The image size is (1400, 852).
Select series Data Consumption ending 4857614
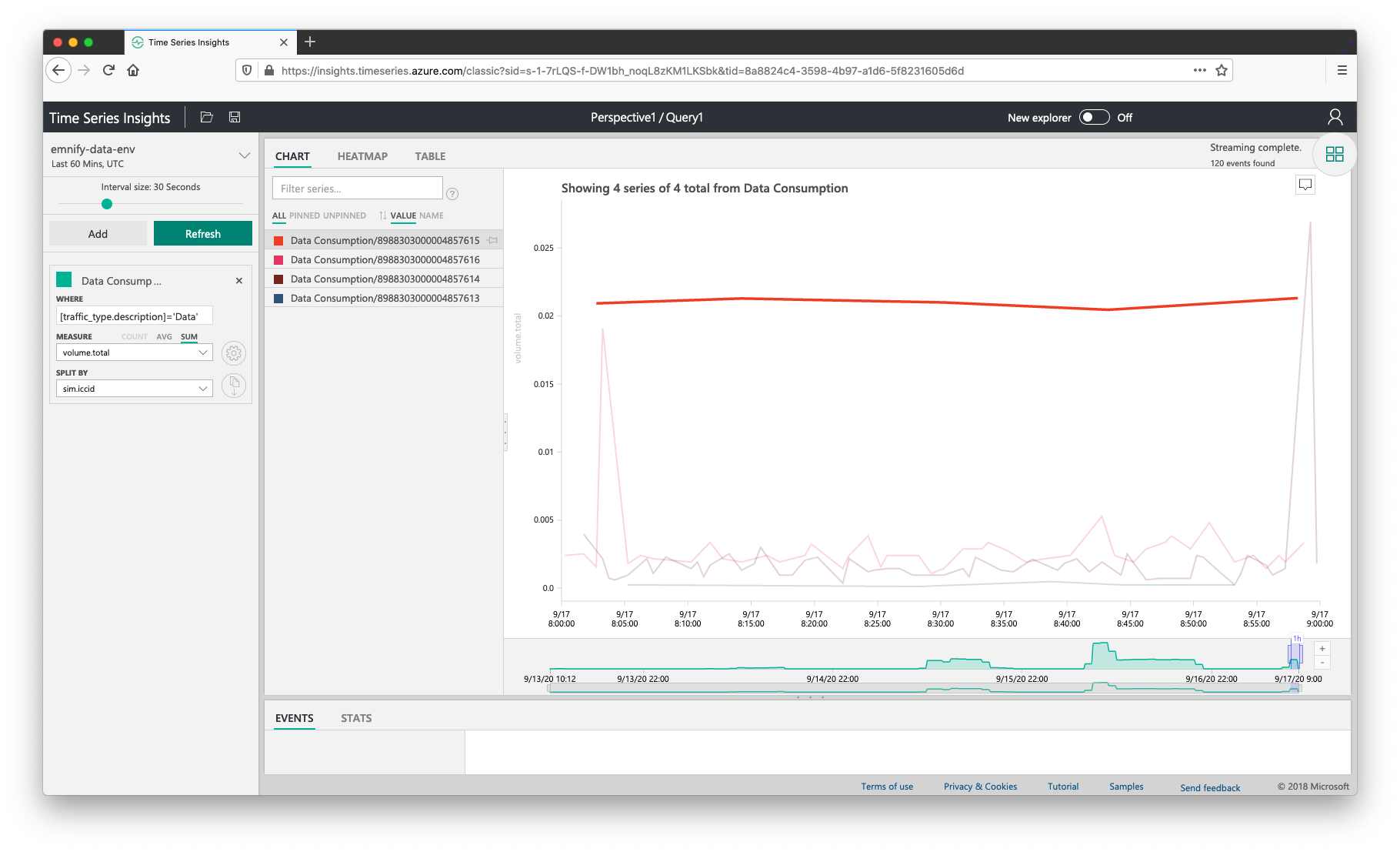(x=384, y=279)
